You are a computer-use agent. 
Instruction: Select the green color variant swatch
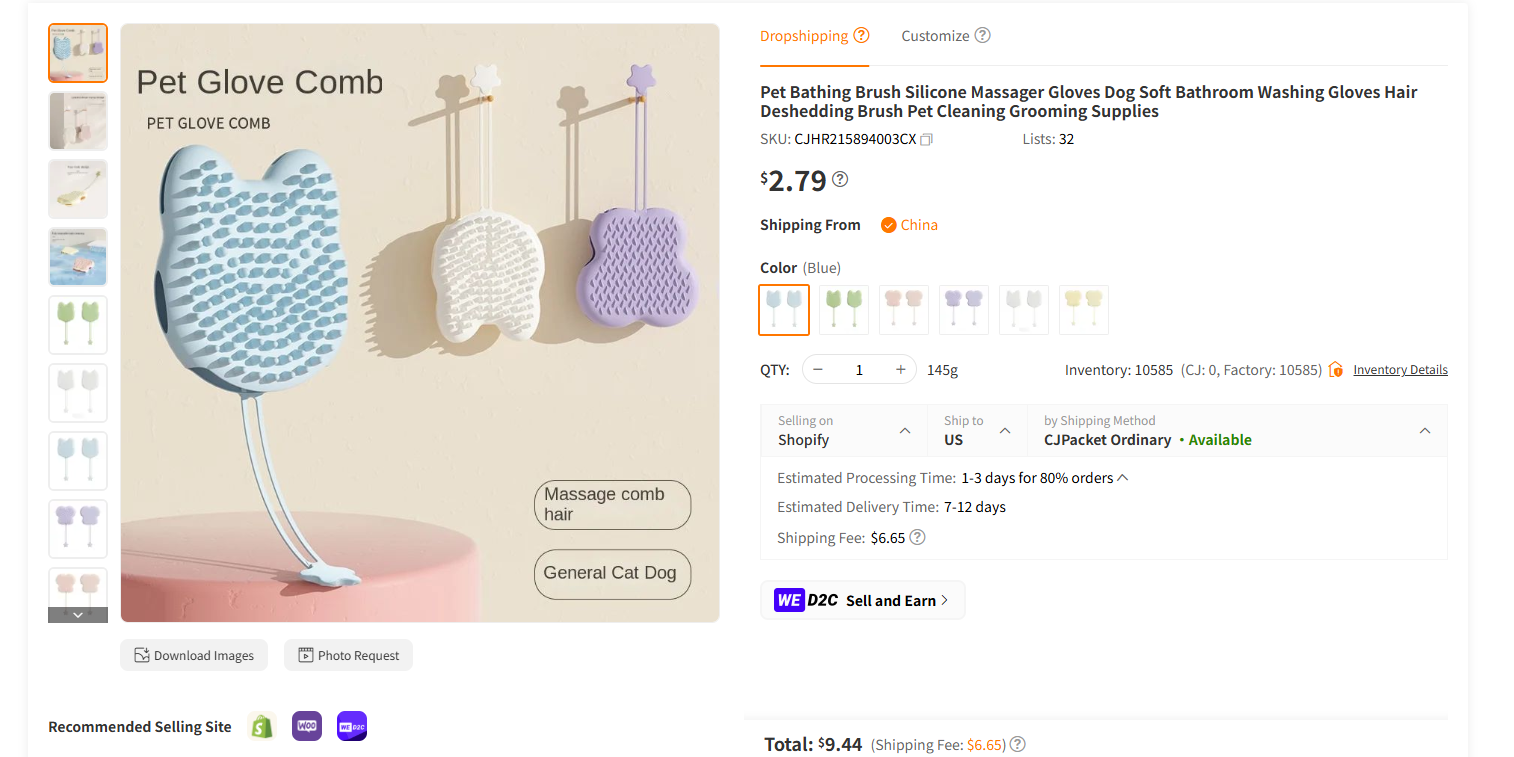pyautogui.click(x=843, y=310)
